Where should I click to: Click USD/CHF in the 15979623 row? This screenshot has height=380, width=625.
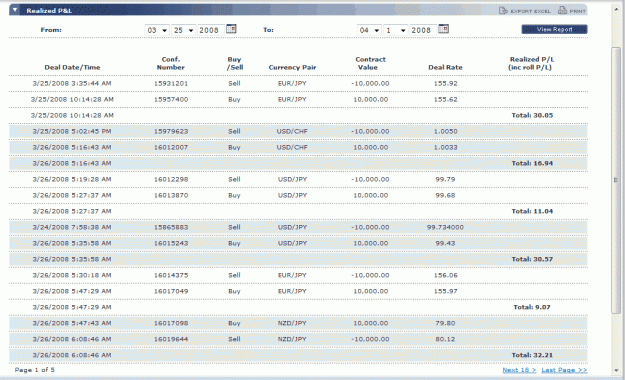292,131
